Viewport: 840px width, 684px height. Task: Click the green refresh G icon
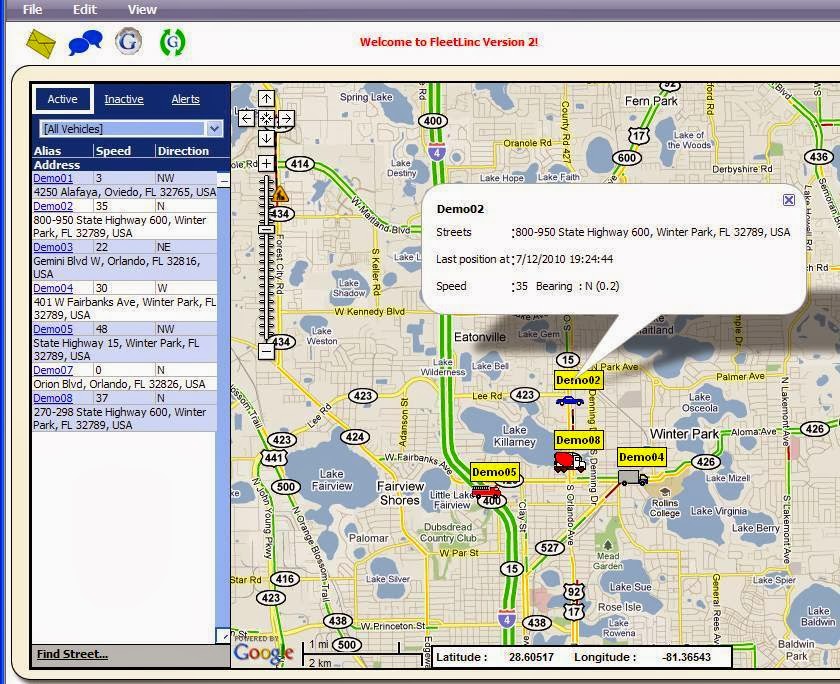click(x=173, y=43)
